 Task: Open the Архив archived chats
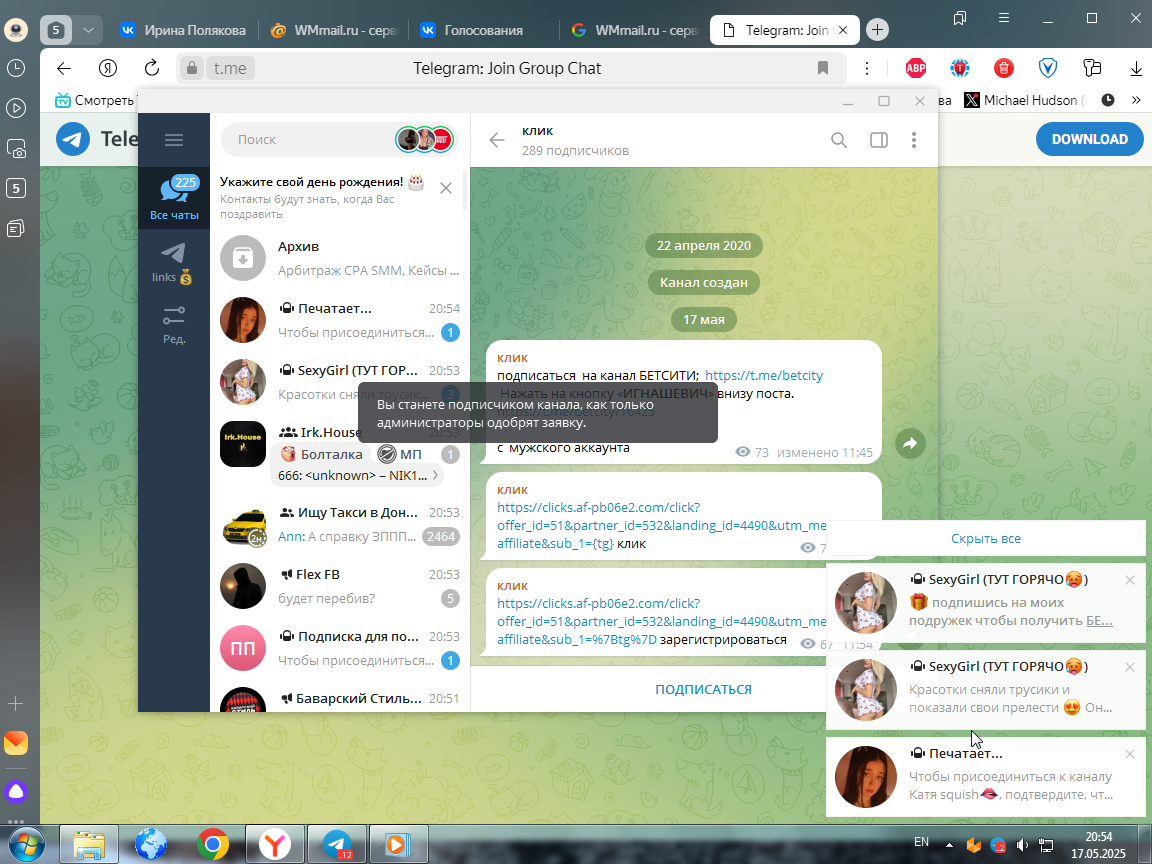point(339,258)
